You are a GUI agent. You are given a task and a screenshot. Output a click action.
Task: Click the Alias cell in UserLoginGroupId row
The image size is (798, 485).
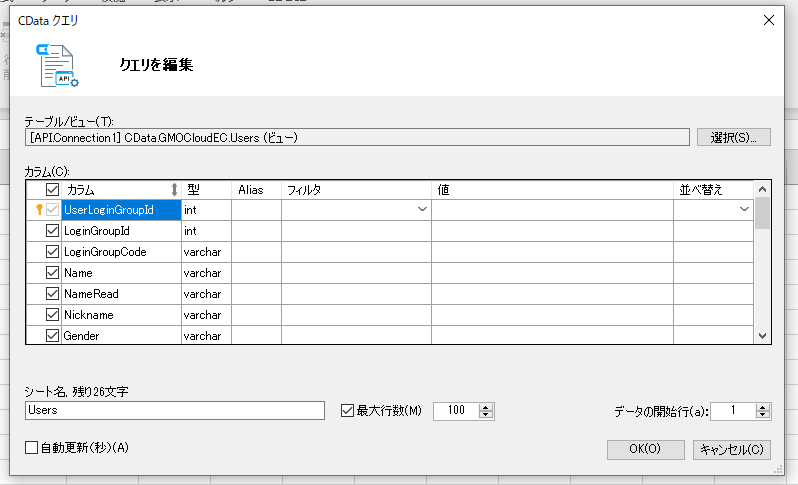(256, 210)
